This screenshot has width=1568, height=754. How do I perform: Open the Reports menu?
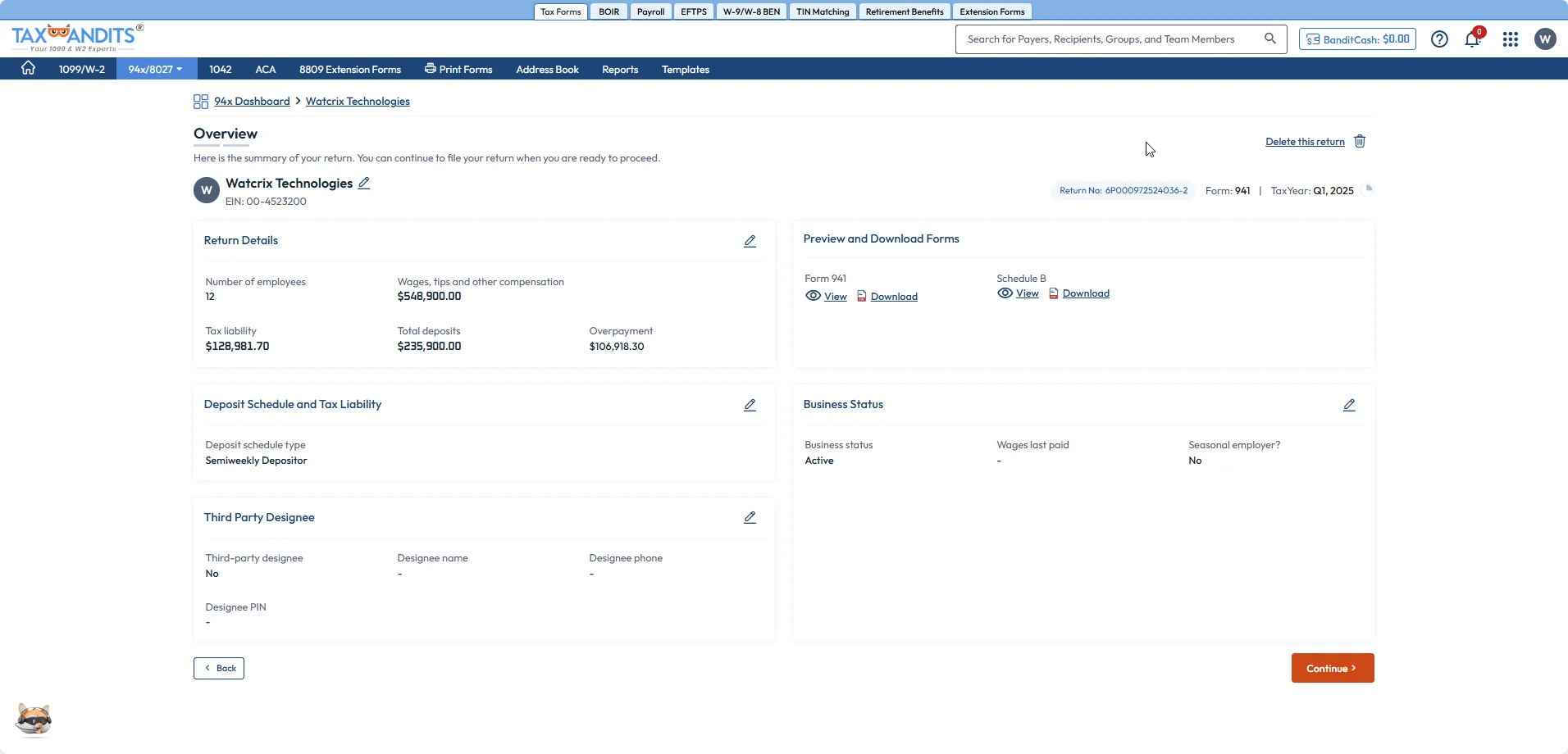pyautogui.click(x=620, y=69)
